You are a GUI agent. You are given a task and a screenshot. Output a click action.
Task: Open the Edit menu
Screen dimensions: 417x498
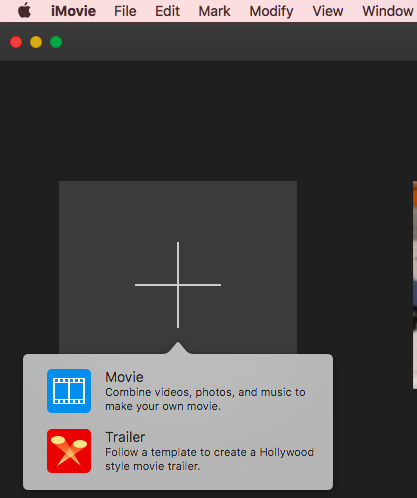(167, 11)
